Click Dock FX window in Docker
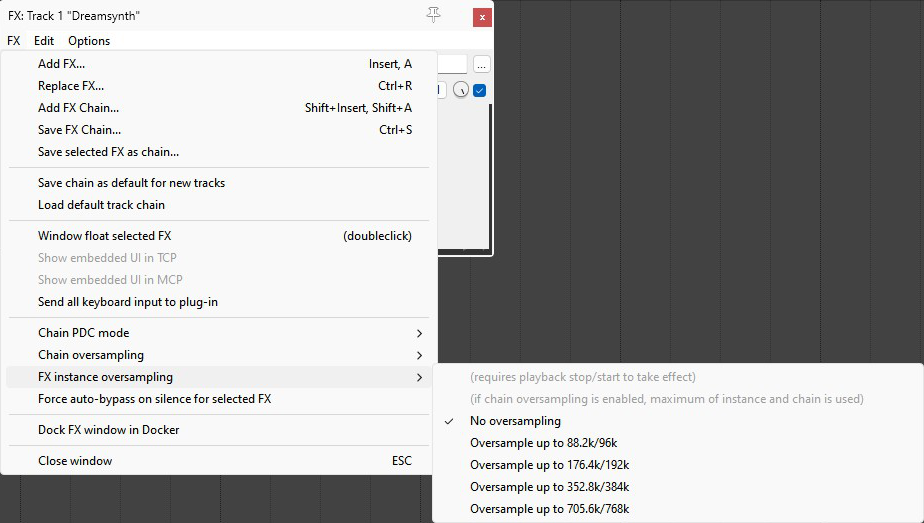Image resolution: width=924 pixels, height=523 pixels. (x=108, y=430)
